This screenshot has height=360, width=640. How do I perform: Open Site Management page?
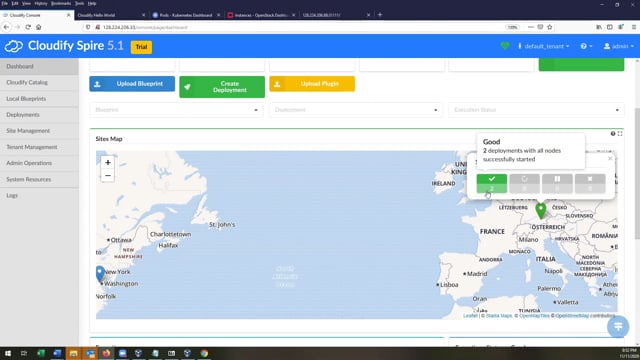39,131
